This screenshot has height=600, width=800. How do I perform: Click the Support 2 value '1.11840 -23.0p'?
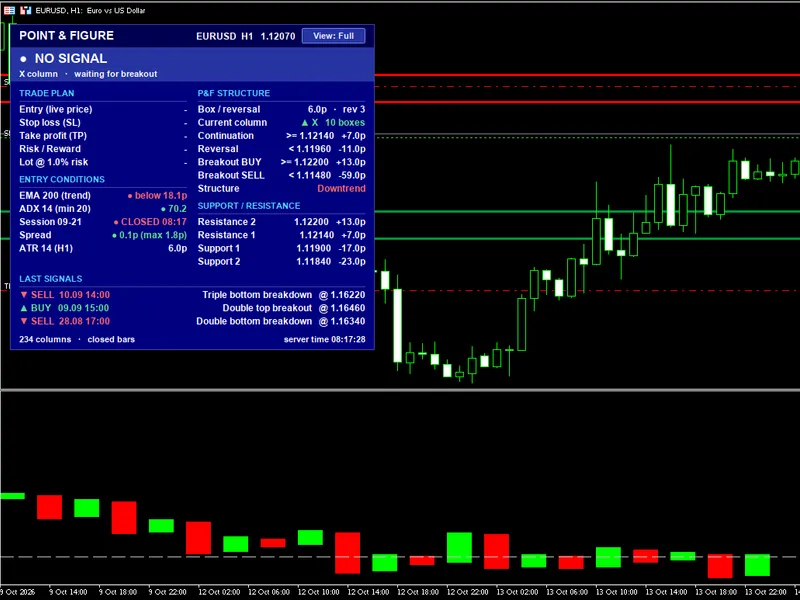tap(331, 262)
